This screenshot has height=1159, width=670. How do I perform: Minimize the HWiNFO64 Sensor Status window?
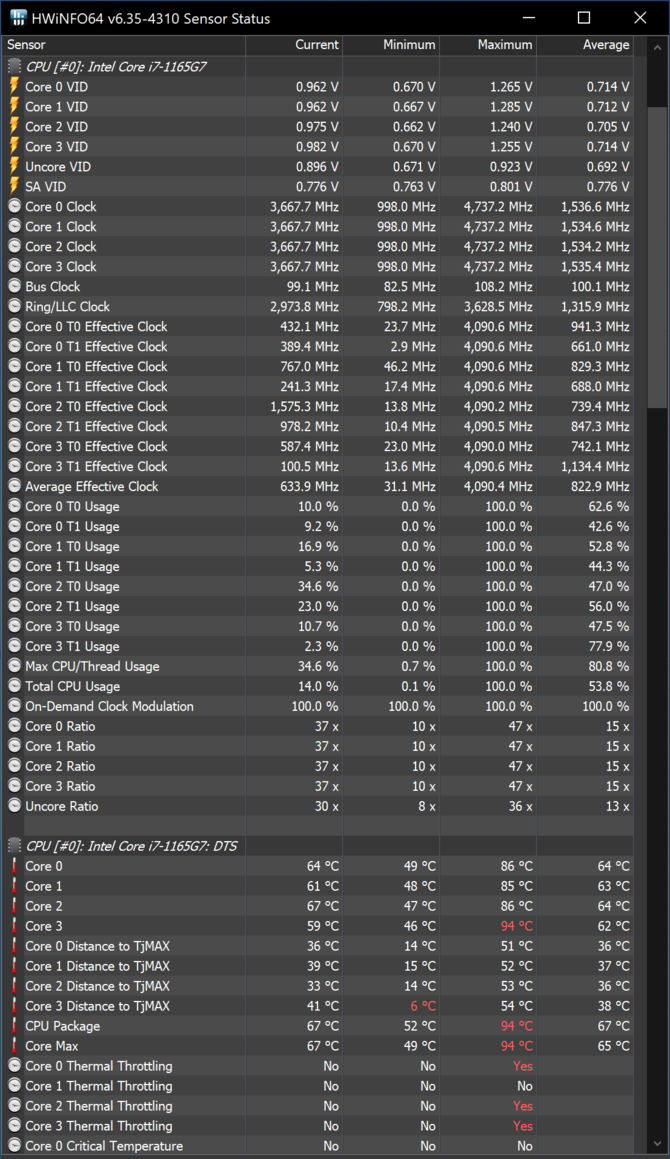click(528, 18)
